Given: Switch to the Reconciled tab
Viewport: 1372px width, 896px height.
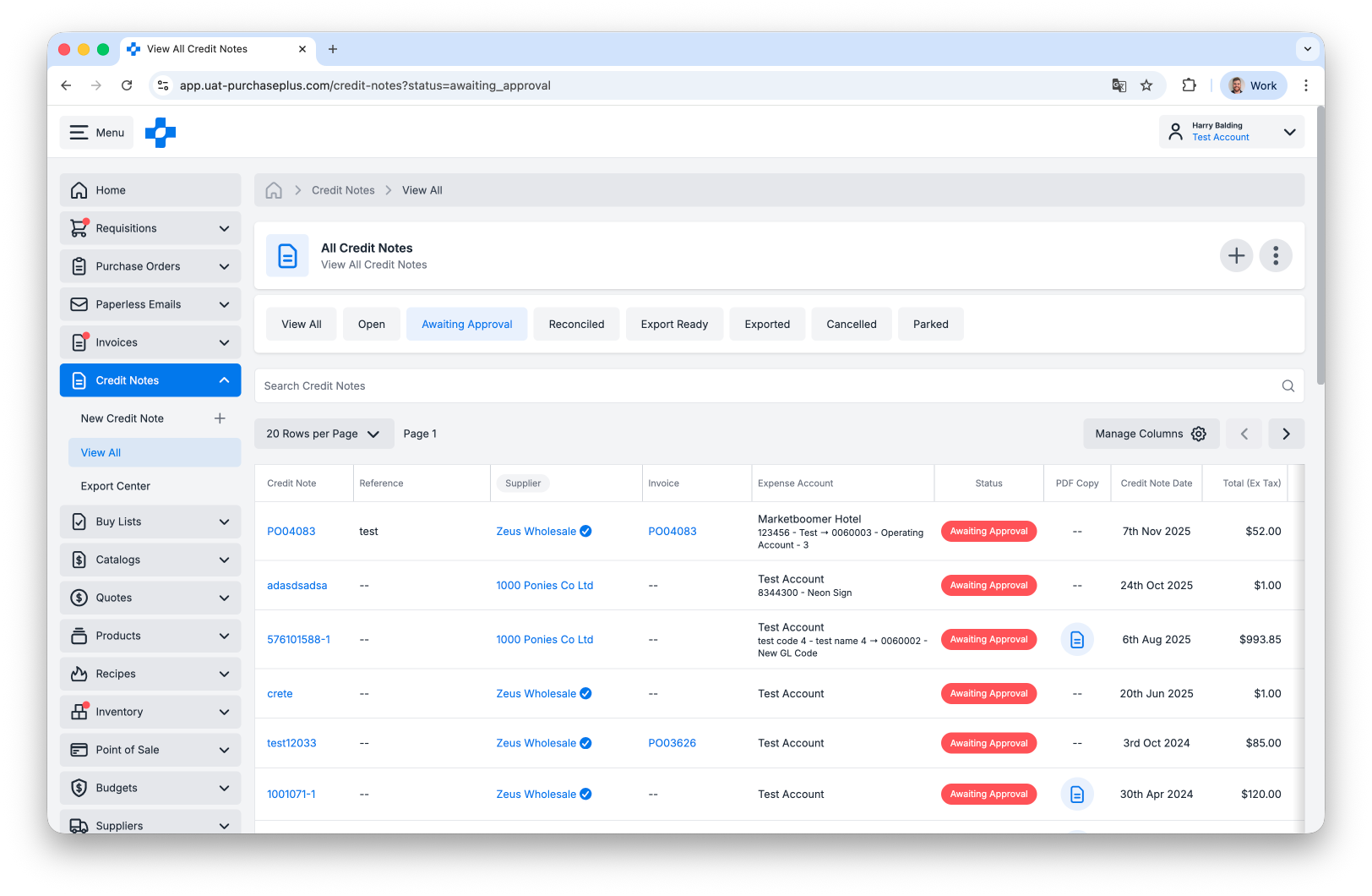Looking at the screenshot, I should [576, 324].
